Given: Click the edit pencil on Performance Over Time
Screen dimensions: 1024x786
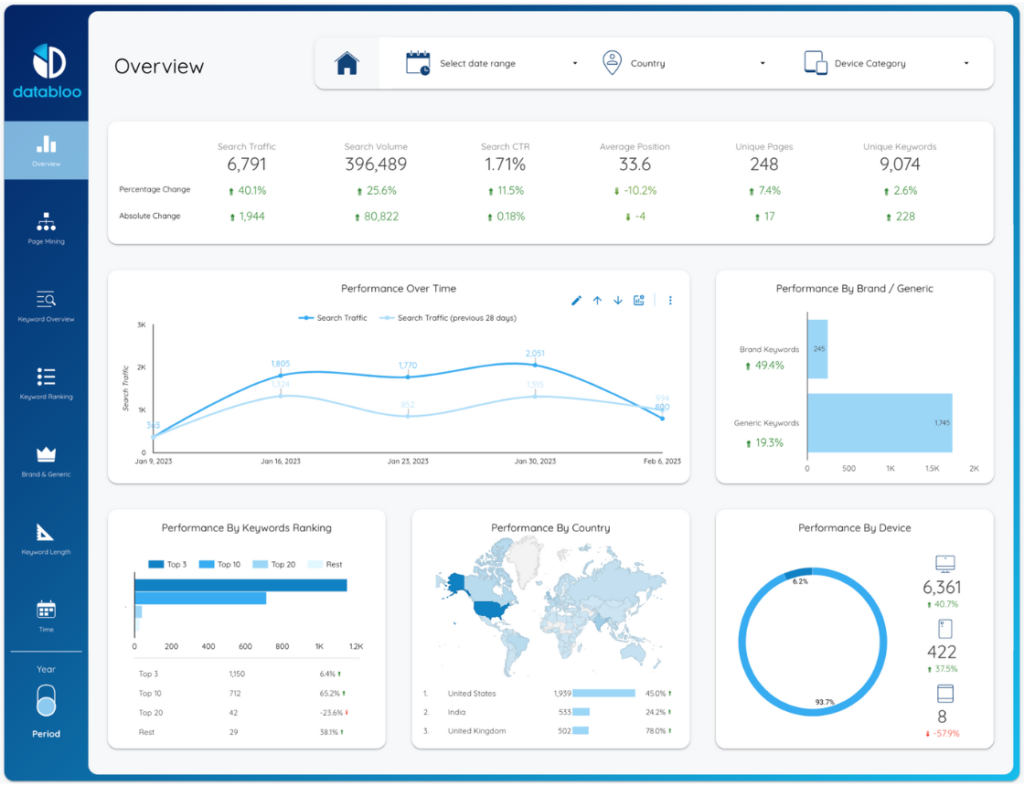Looking at the screenshot, I should pos(577,300).
